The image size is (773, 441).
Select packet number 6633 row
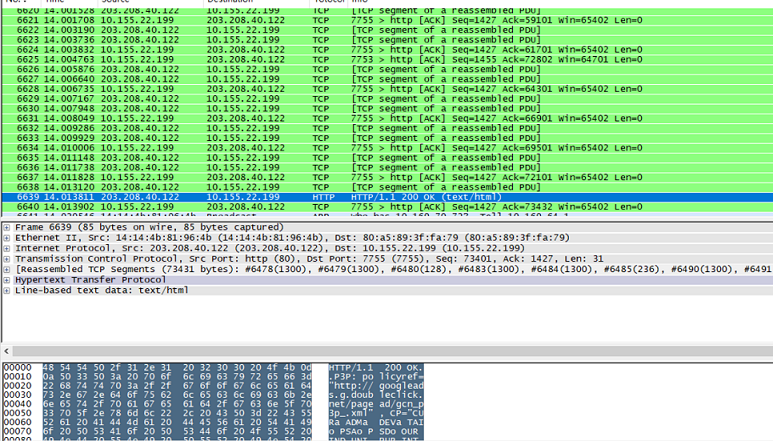tap(387, 138)
